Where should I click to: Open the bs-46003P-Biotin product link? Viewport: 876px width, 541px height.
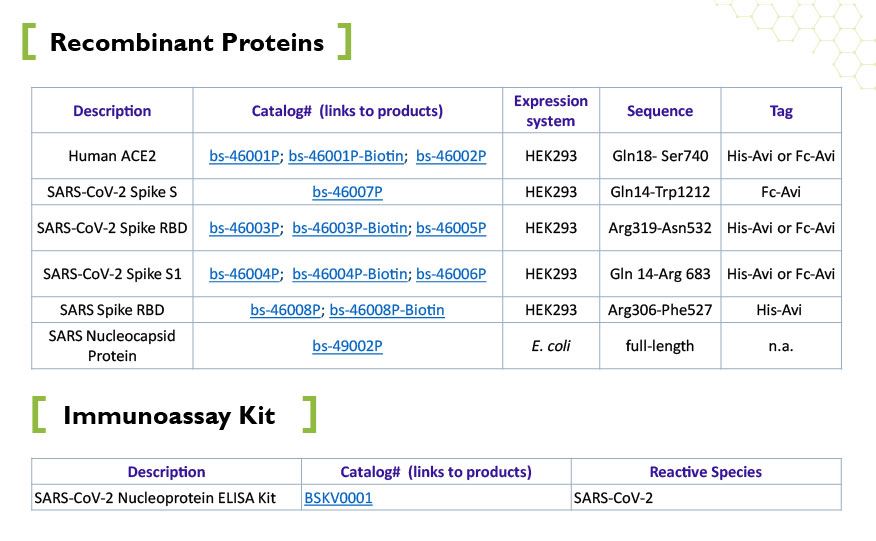pos(350,228)
